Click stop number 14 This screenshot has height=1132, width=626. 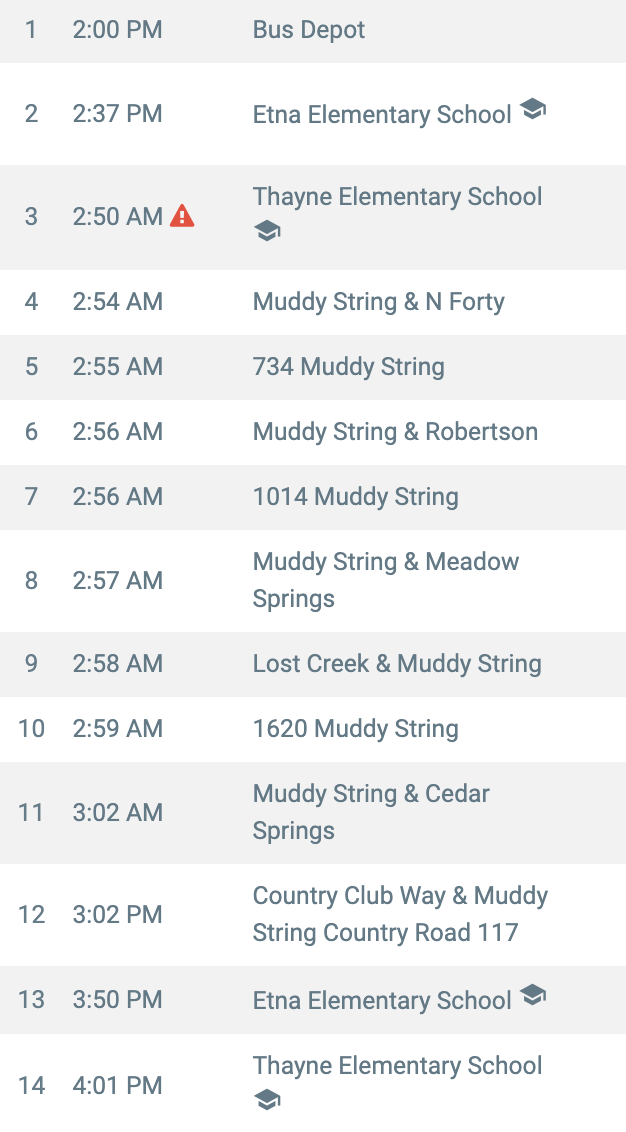click(31, 1086)
